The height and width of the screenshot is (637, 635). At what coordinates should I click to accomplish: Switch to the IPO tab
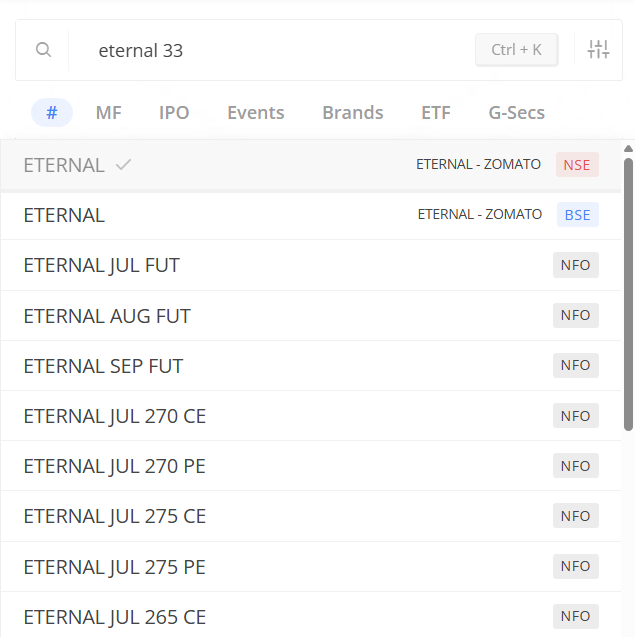pos(174,113)
